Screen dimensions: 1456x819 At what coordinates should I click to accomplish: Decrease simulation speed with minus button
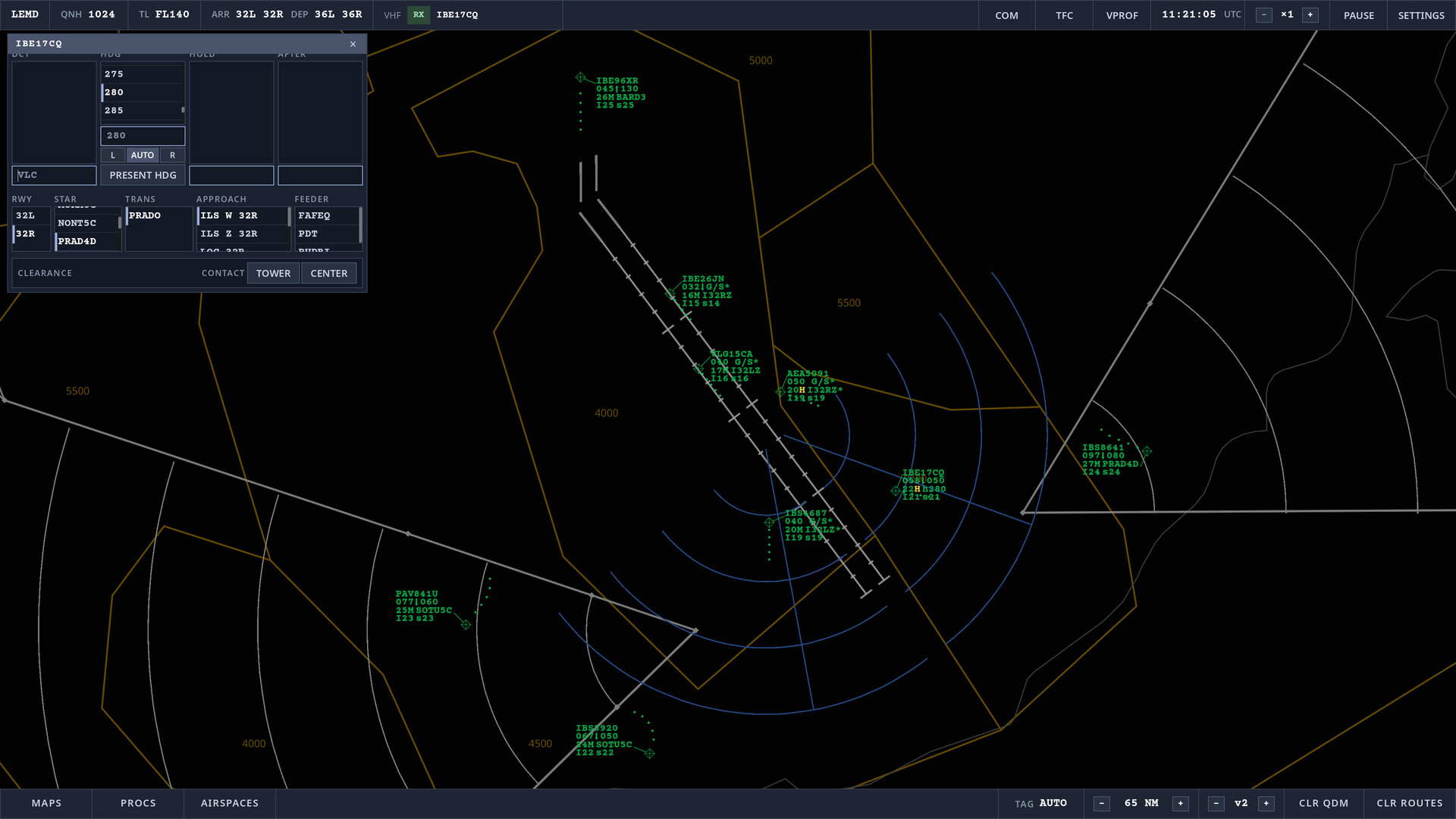pyautogui.click(x=1264, y=15)
